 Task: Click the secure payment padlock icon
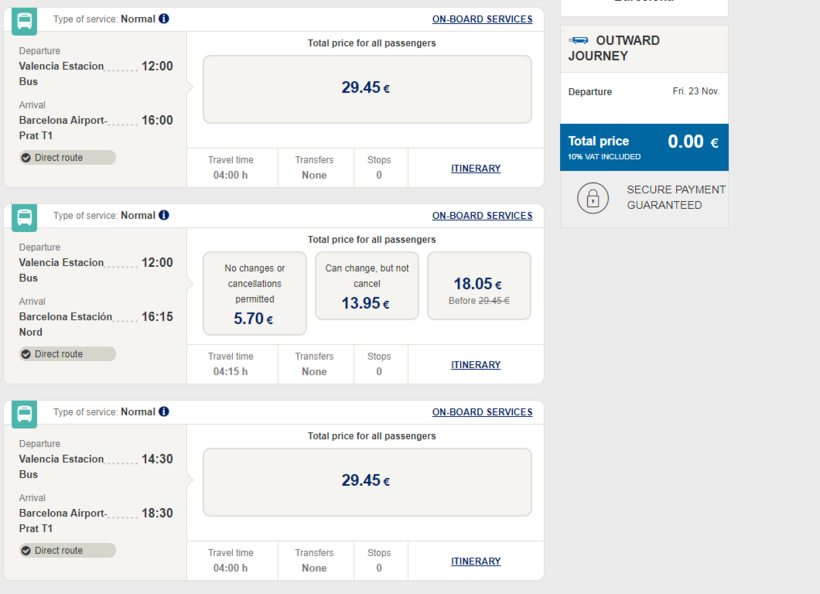click(x=593, y=198)
